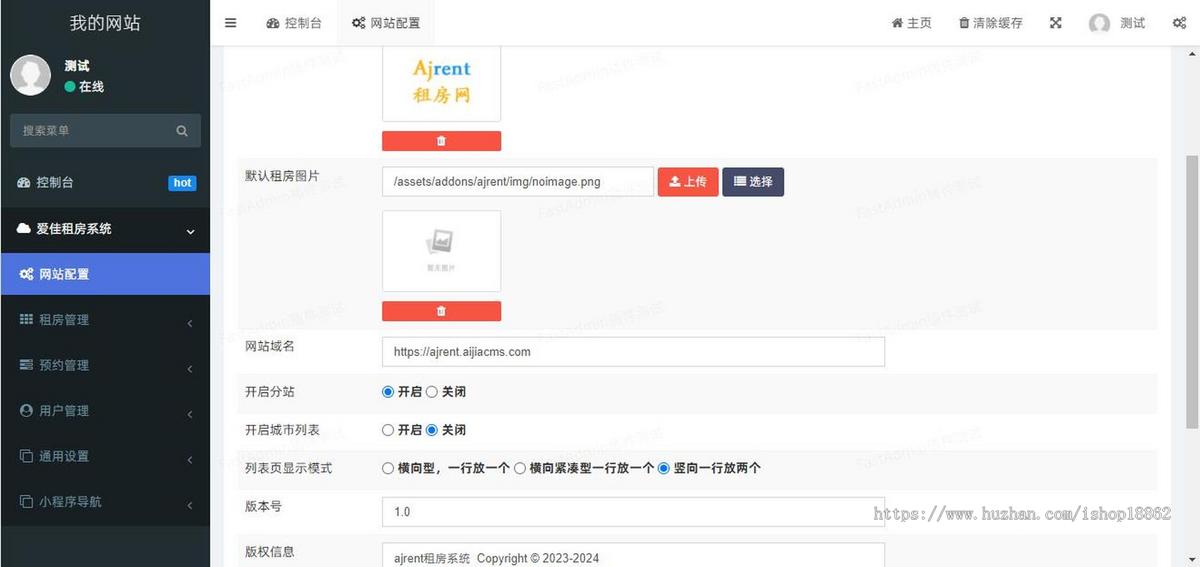
Task: Open 控制台 dashboard in sidebar
Action: (x=105, y=183)
